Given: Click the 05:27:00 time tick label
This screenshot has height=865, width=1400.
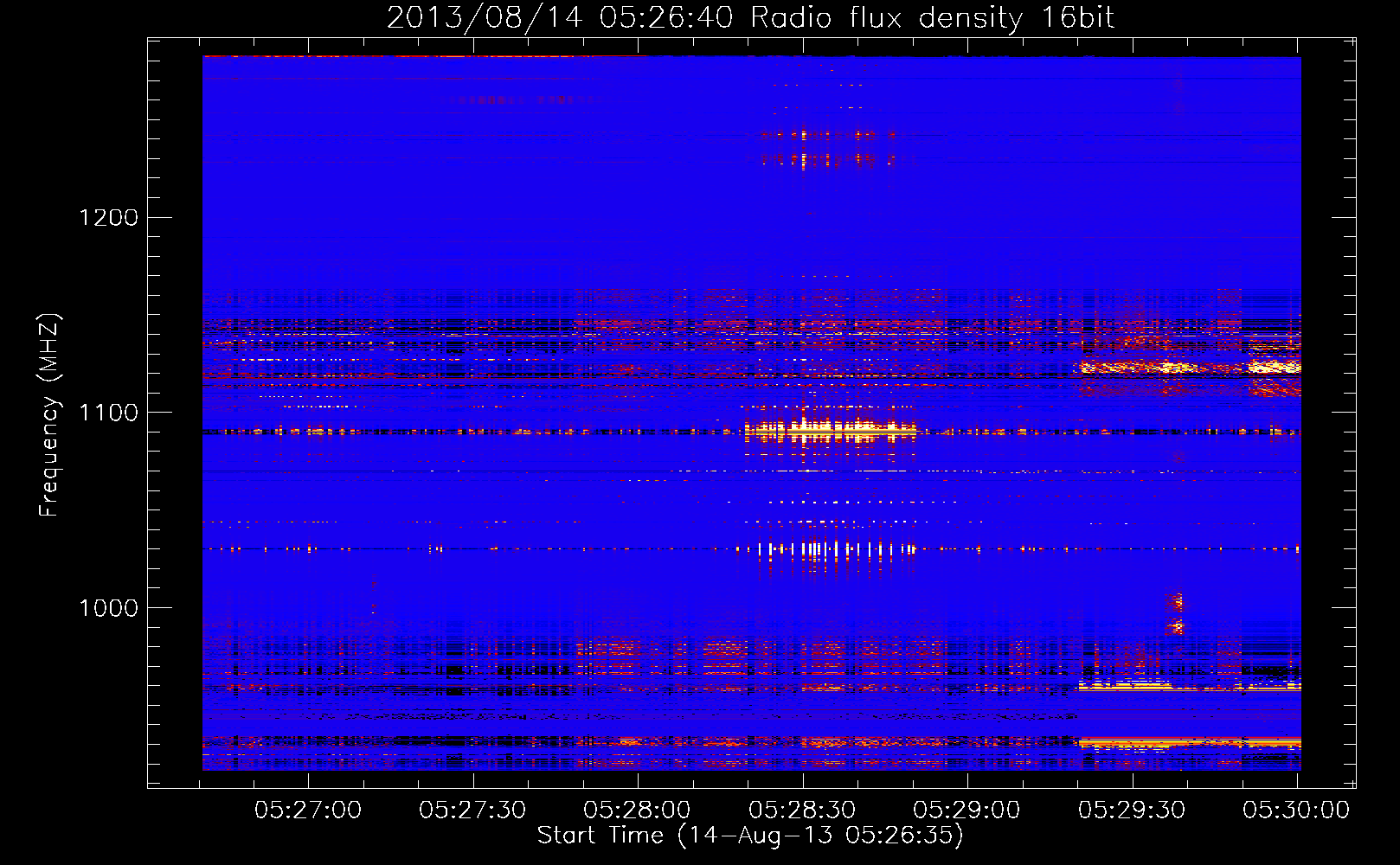Looking at the screenshot, I should point(308,810).
